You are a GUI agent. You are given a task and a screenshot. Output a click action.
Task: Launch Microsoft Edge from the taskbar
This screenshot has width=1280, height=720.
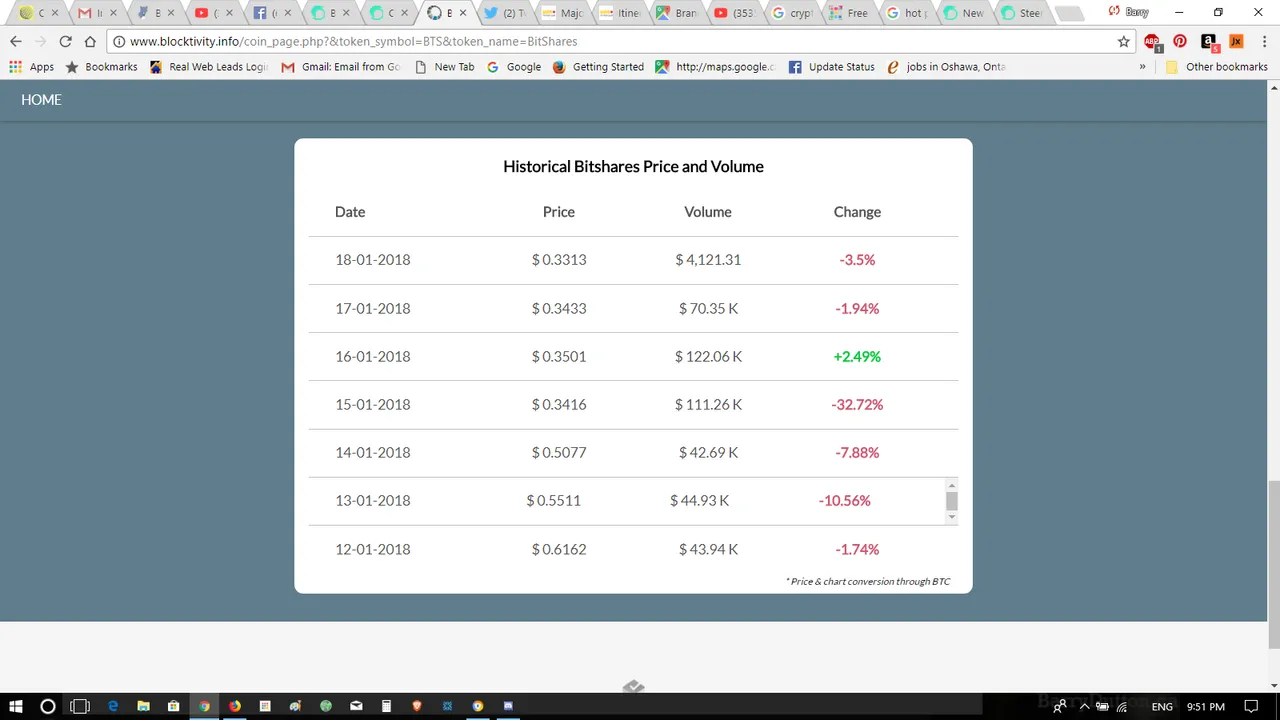pos(113,706)
